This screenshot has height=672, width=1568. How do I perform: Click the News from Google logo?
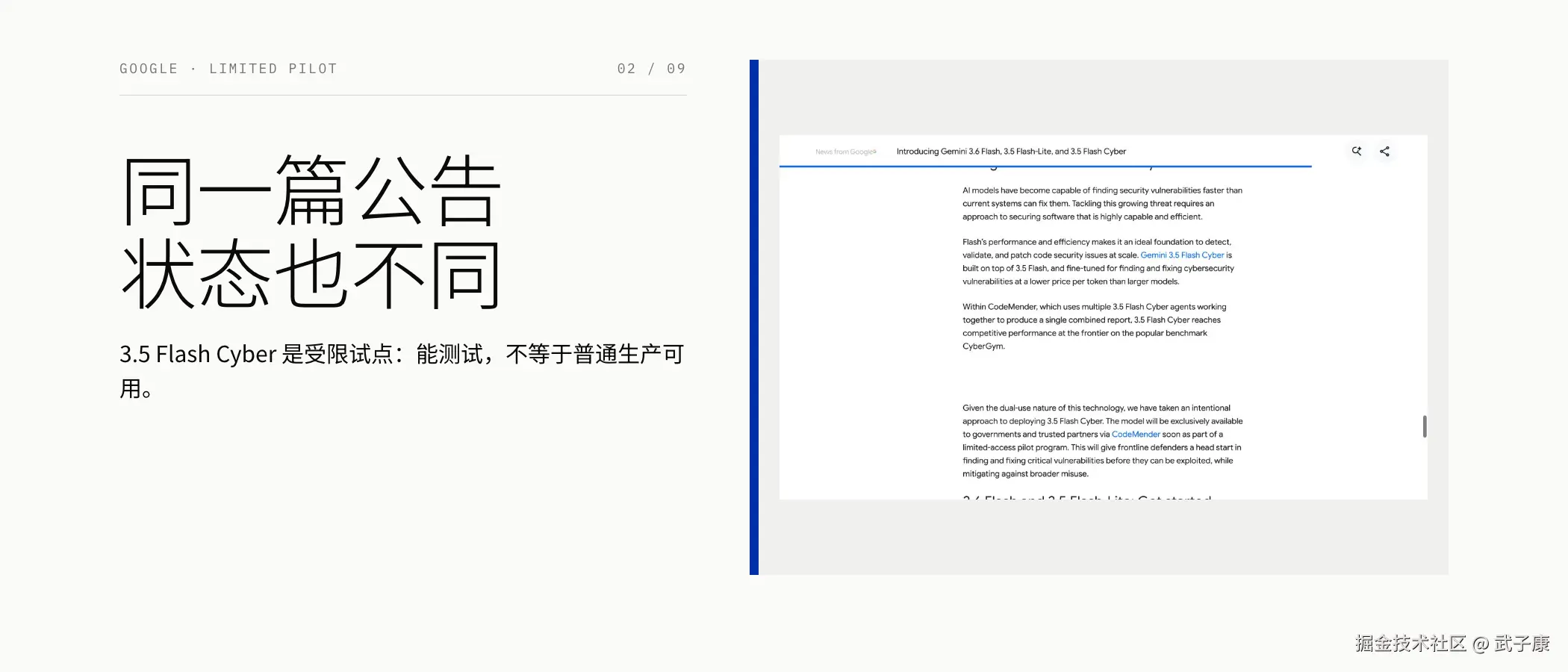[846, 152]
